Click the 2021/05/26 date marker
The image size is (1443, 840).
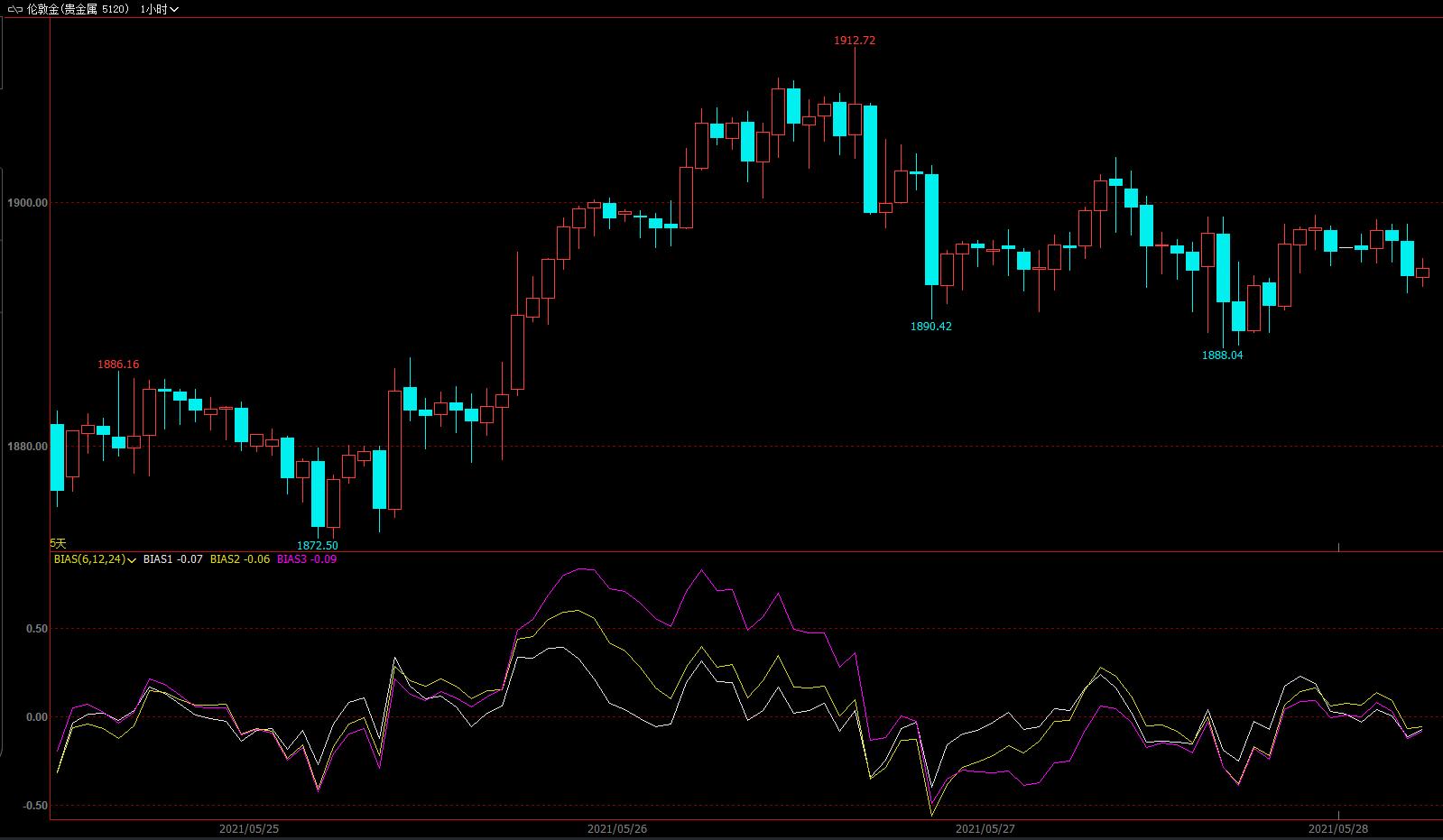click(616, 828)
